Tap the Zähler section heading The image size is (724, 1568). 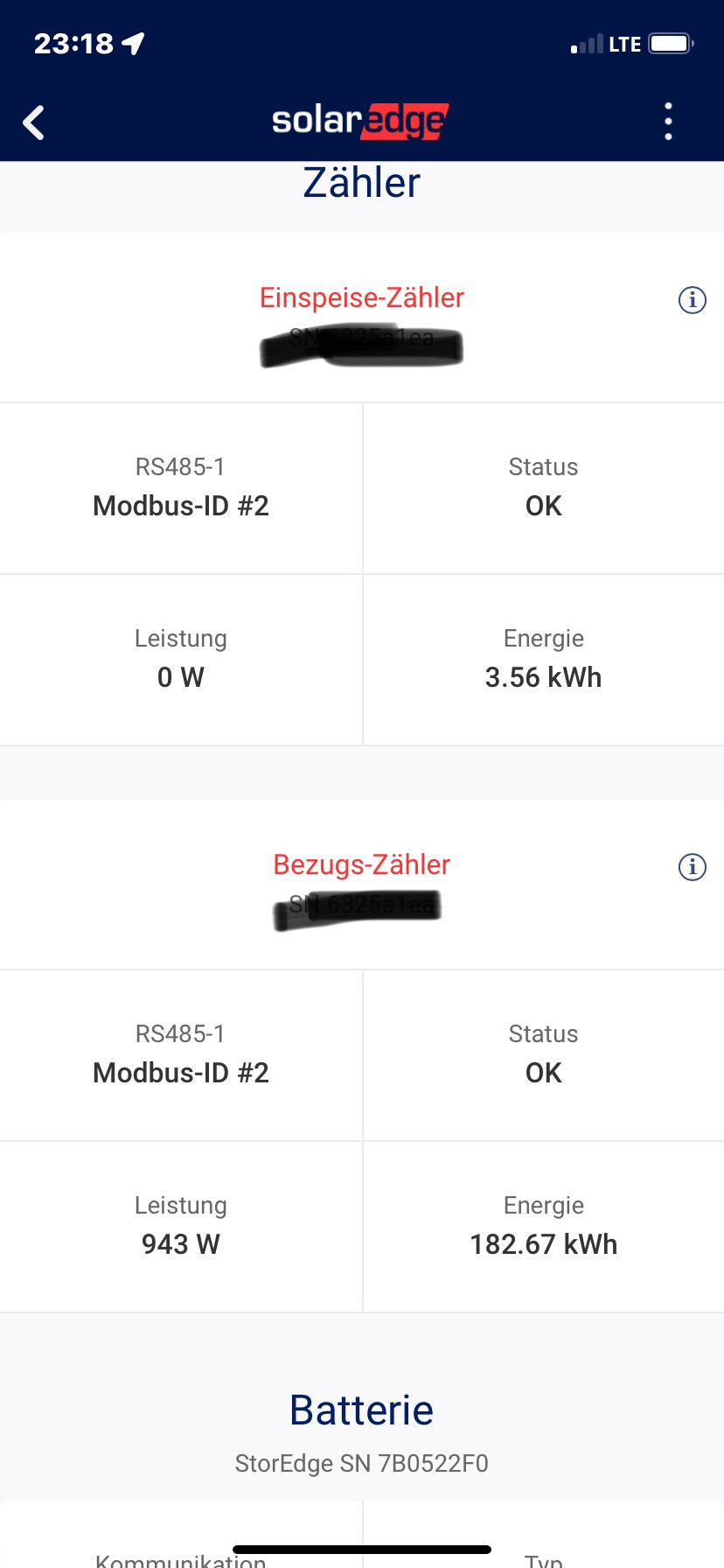[362, 183]
